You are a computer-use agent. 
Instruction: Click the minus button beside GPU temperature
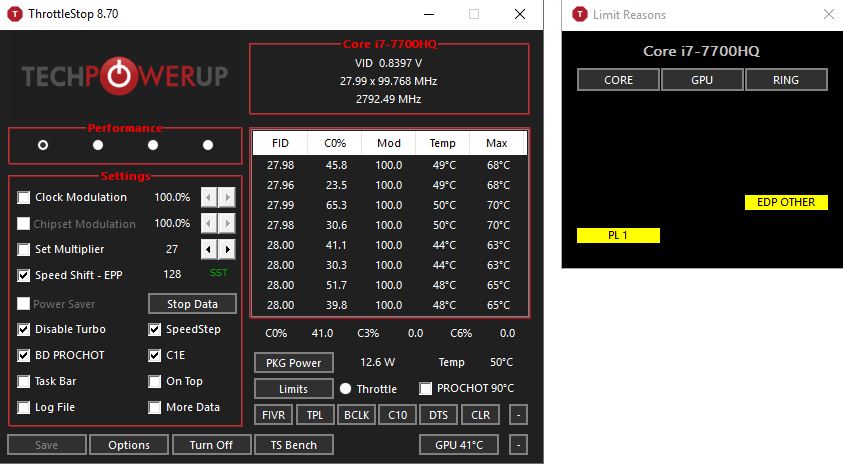tap(518, 445)
